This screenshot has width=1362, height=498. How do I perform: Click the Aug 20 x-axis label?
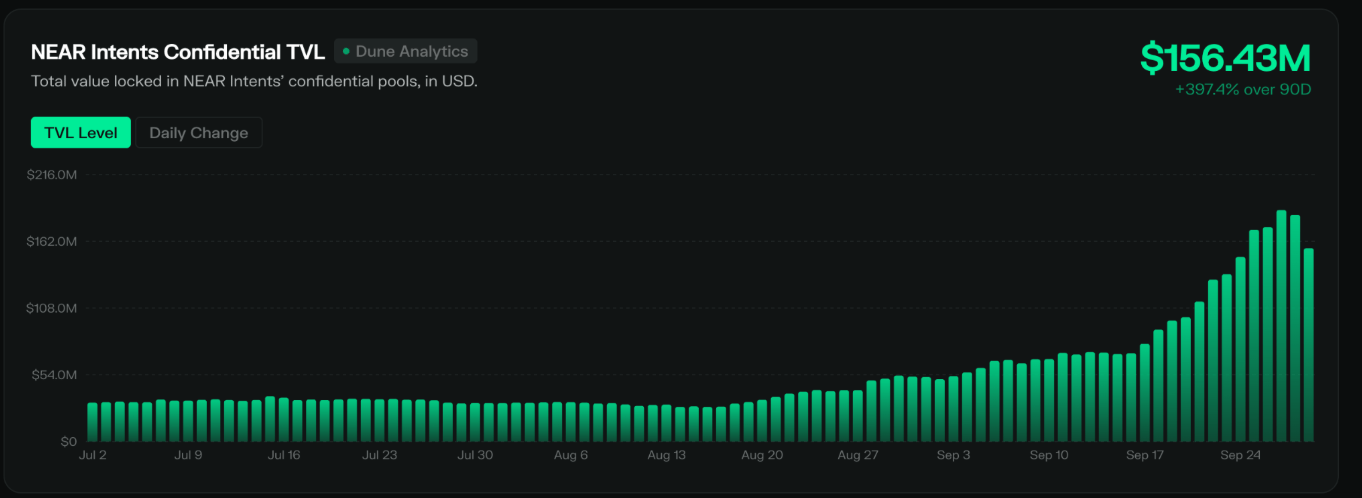tap(762, 455)
